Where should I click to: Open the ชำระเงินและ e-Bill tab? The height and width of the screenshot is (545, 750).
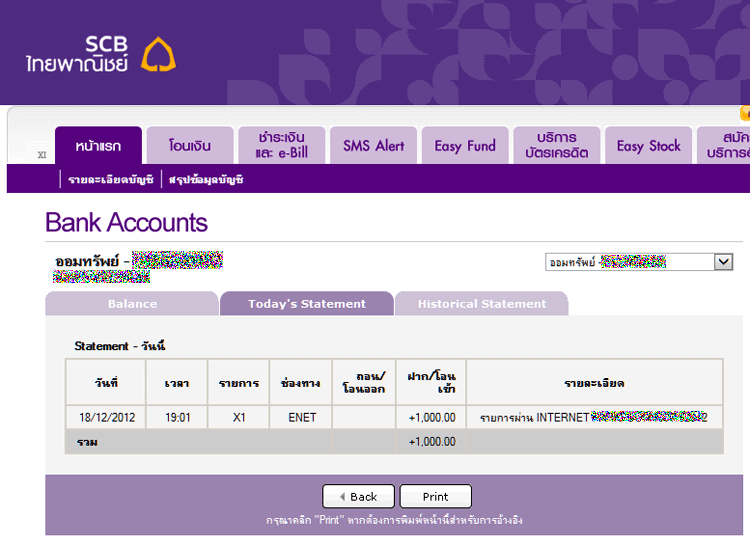point(281,146)
